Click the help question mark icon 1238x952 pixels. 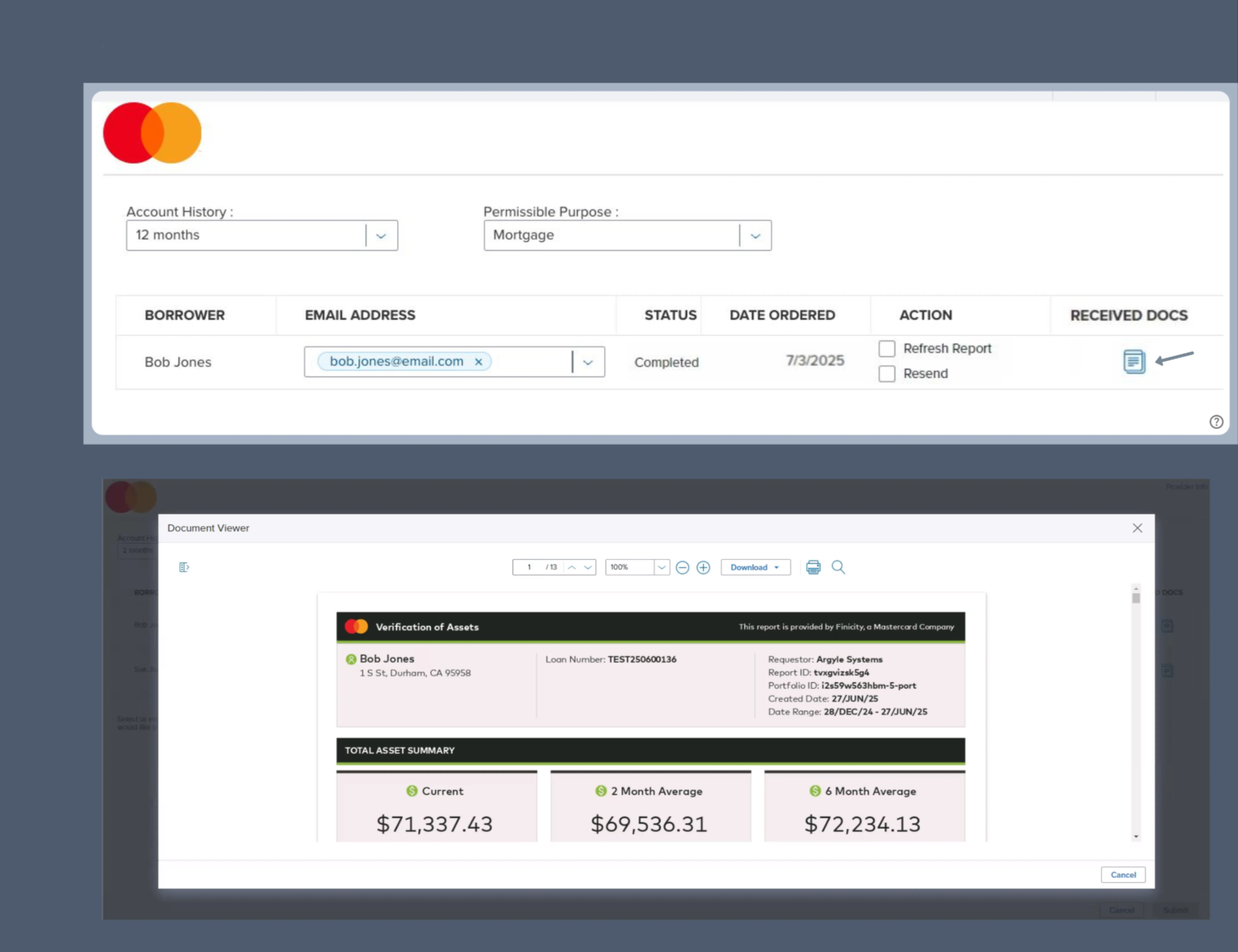[1217, 422]
